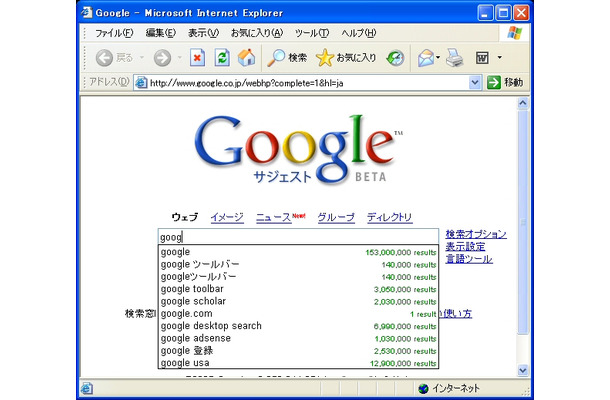Open Edit button dropdown arrow

500,58
